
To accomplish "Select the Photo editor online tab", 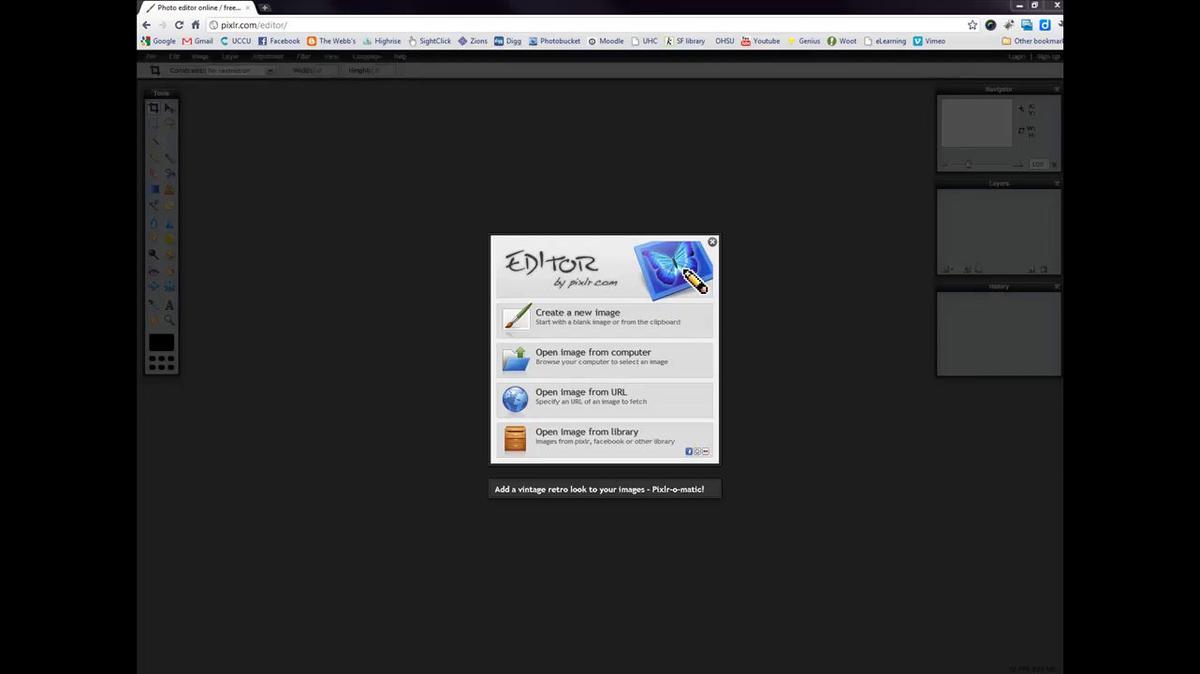I will click(x=198, y=7).
